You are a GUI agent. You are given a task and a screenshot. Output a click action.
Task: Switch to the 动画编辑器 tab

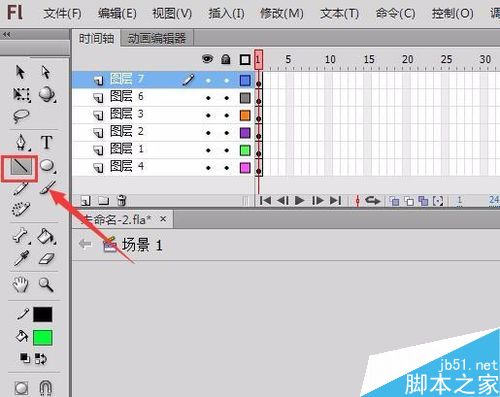coord(157,39)
